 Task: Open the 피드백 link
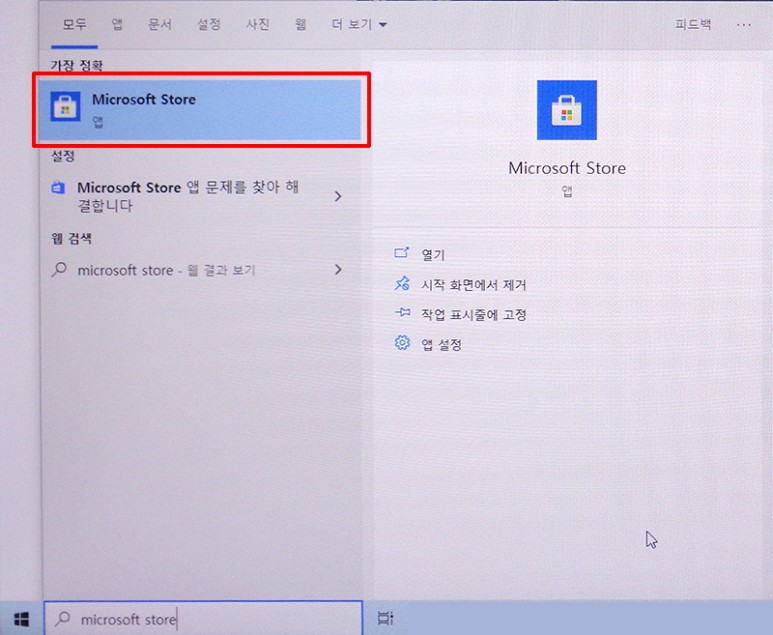point(693,24)
